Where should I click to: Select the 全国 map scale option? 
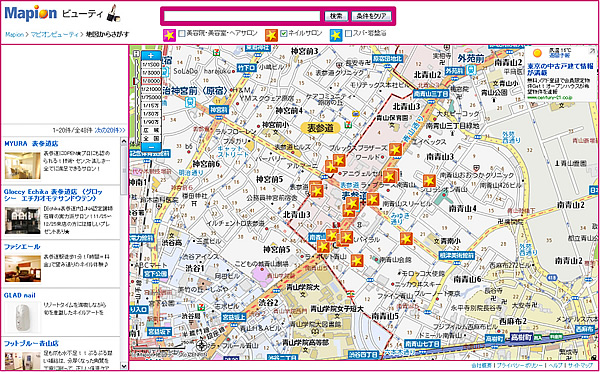tap(151, 138)
